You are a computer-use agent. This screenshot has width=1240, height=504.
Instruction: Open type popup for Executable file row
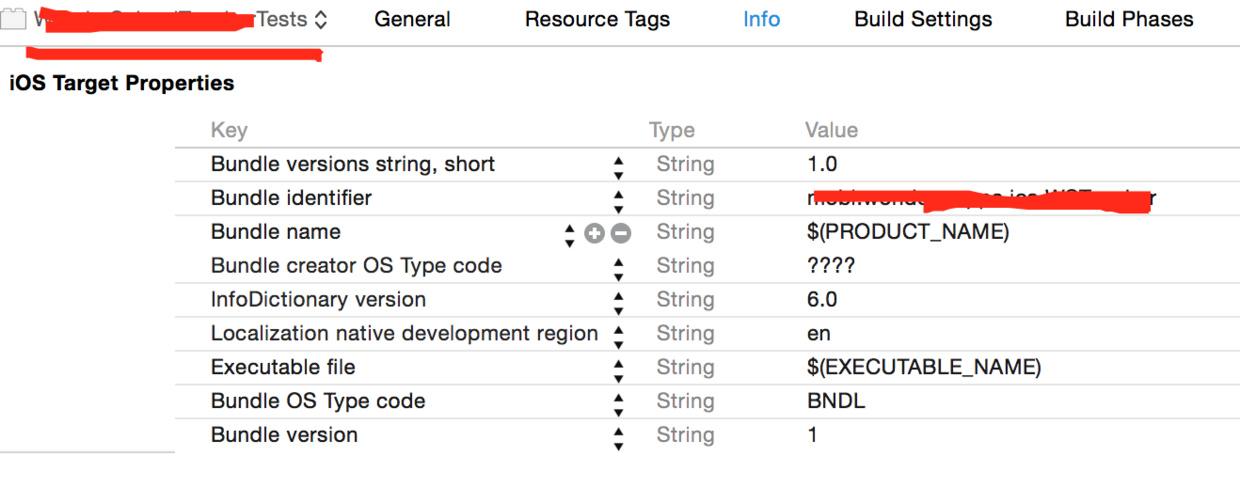(619, 369)
